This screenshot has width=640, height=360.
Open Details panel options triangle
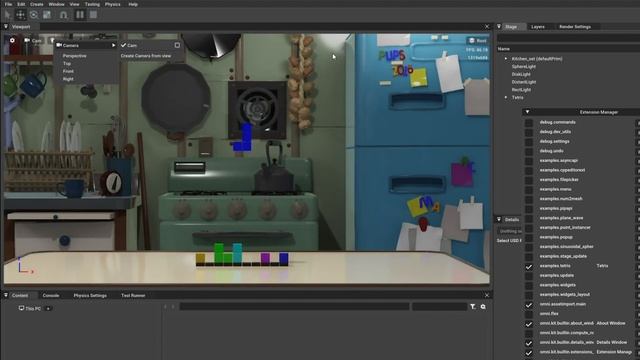click(499, 220)
